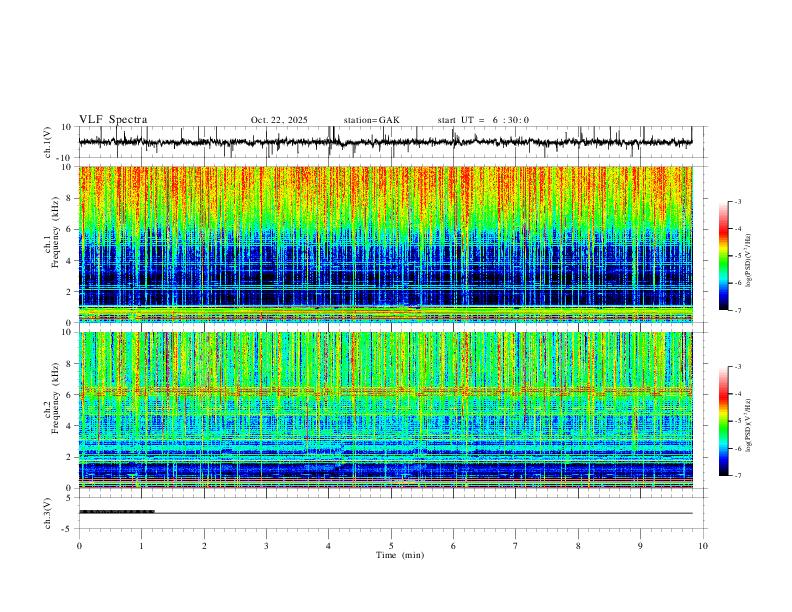Click the "-5" tick on ch.3(V) axis

point(68,529)
